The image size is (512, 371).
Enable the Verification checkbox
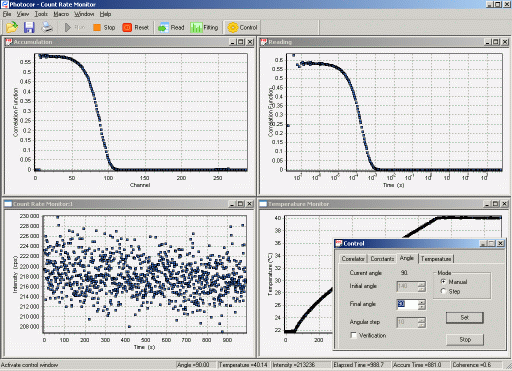[x=354, y=335]
